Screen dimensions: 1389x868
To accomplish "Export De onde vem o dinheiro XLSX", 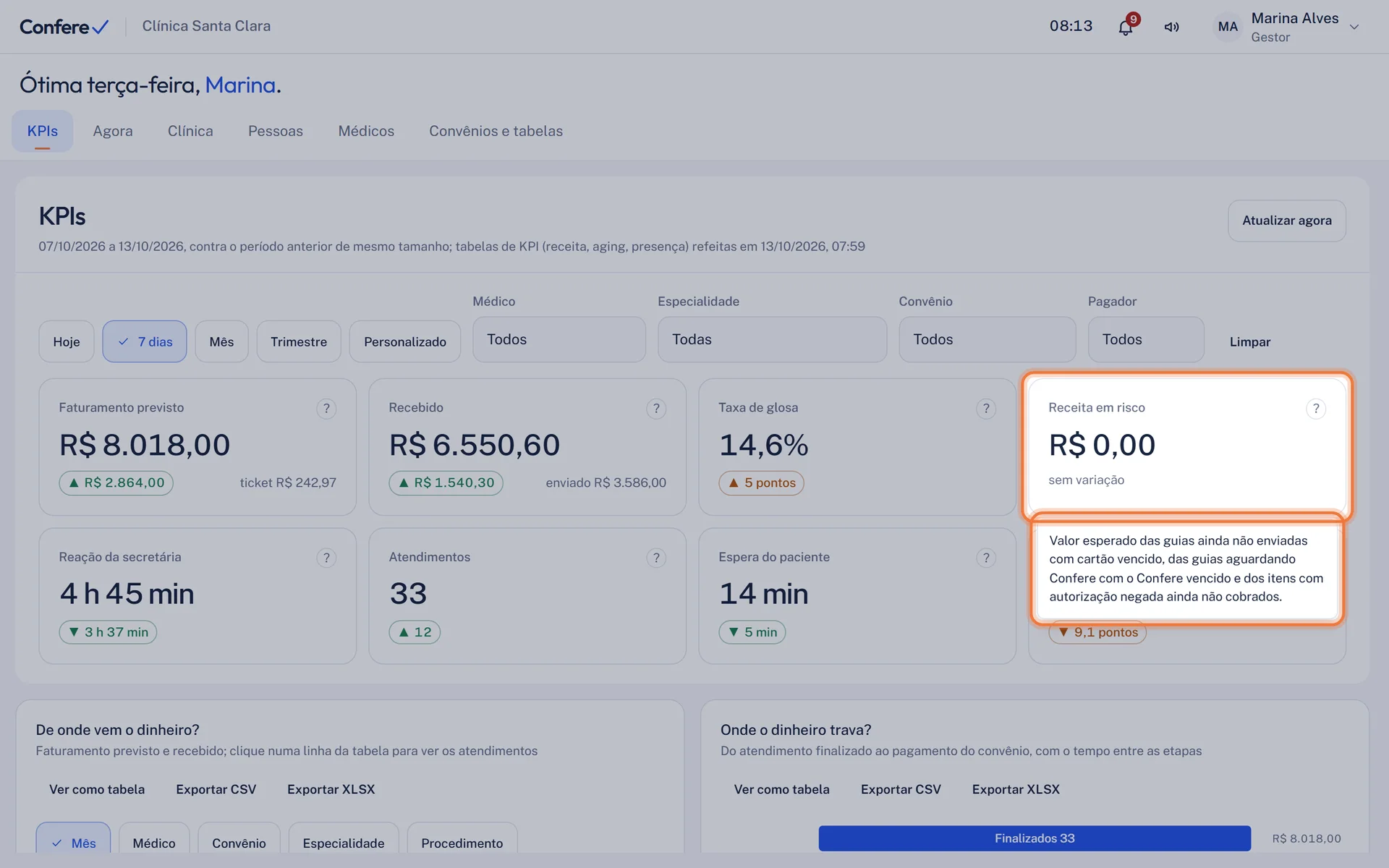I will (x=331, y=789).
